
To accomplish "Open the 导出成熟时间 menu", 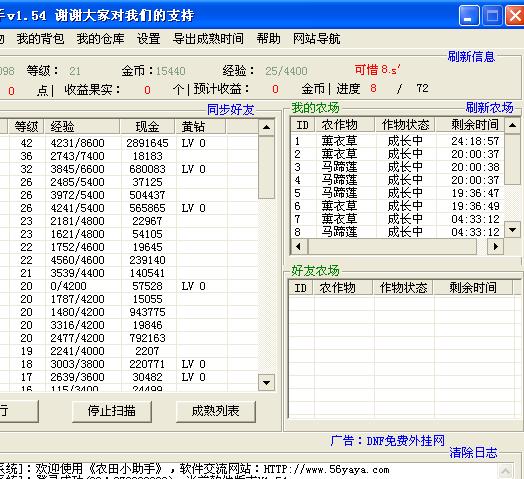I will point(208,39).
